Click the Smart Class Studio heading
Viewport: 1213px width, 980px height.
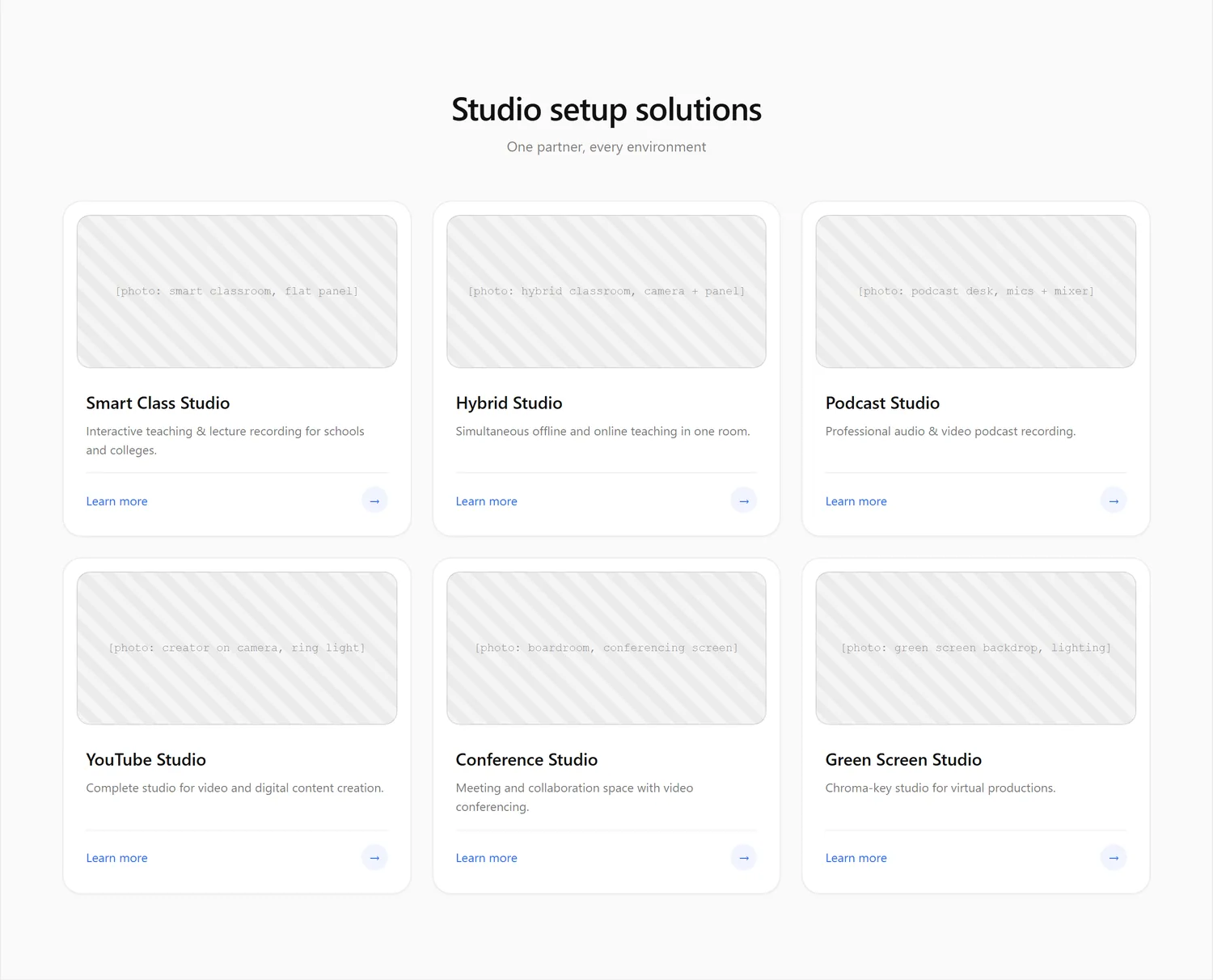click(x=158, y=403)
